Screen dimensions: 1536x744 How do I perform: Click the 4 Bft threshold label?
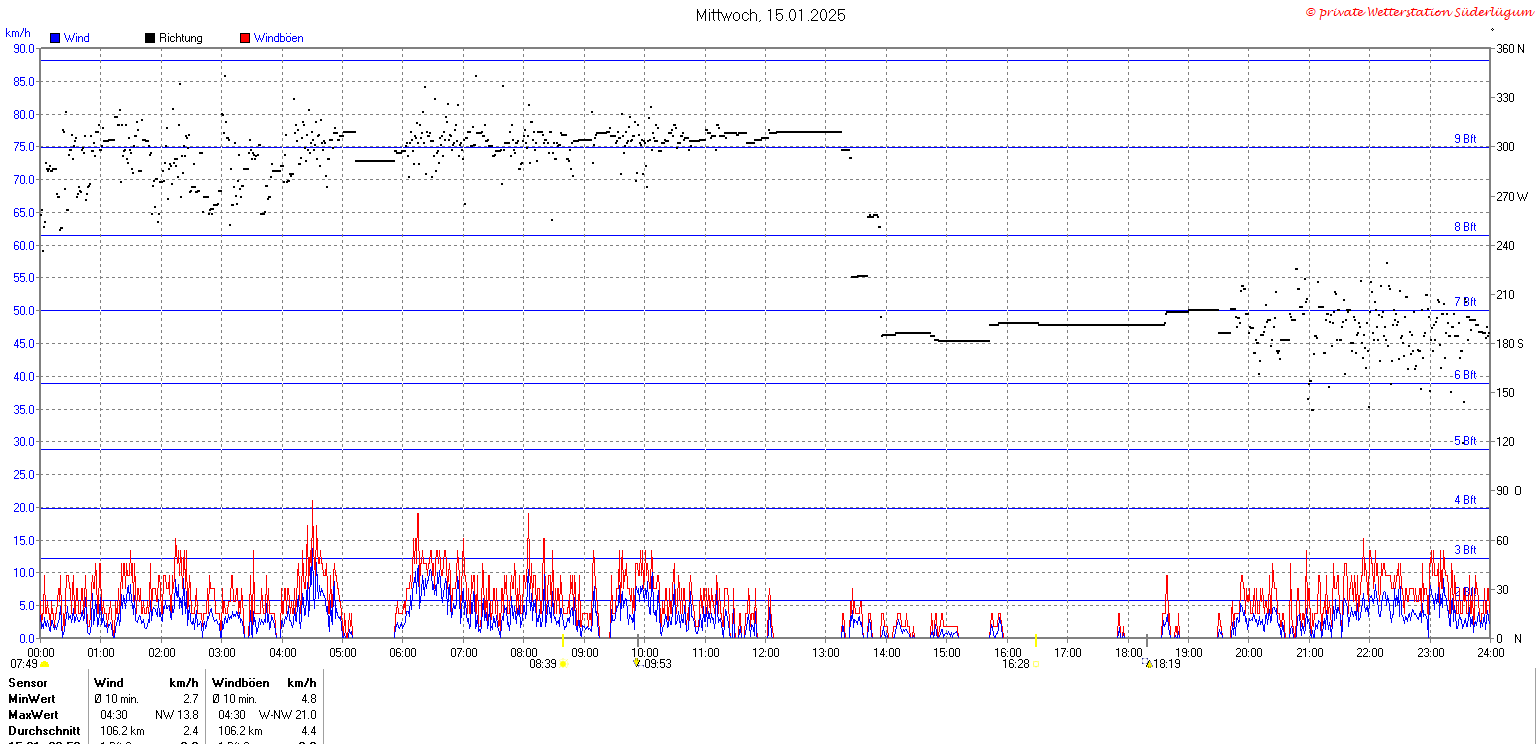pos(1464,500)
